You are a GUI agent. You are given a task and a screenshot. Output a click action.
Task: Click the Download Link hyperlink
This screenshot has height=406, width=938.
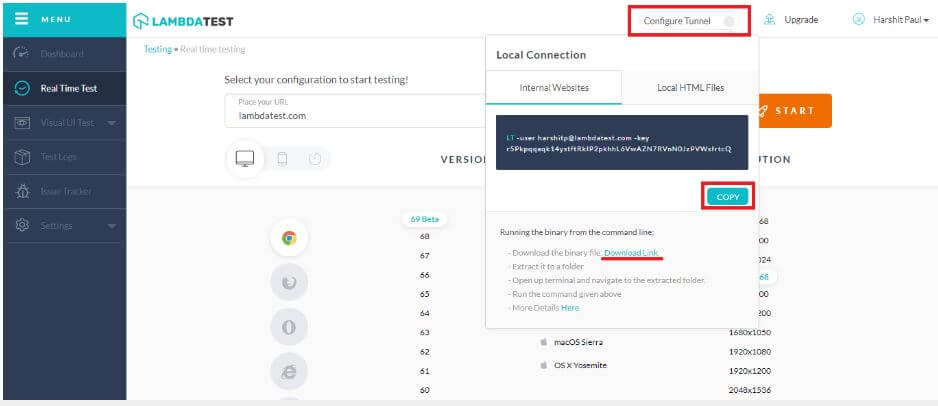[x=631, y=253]
